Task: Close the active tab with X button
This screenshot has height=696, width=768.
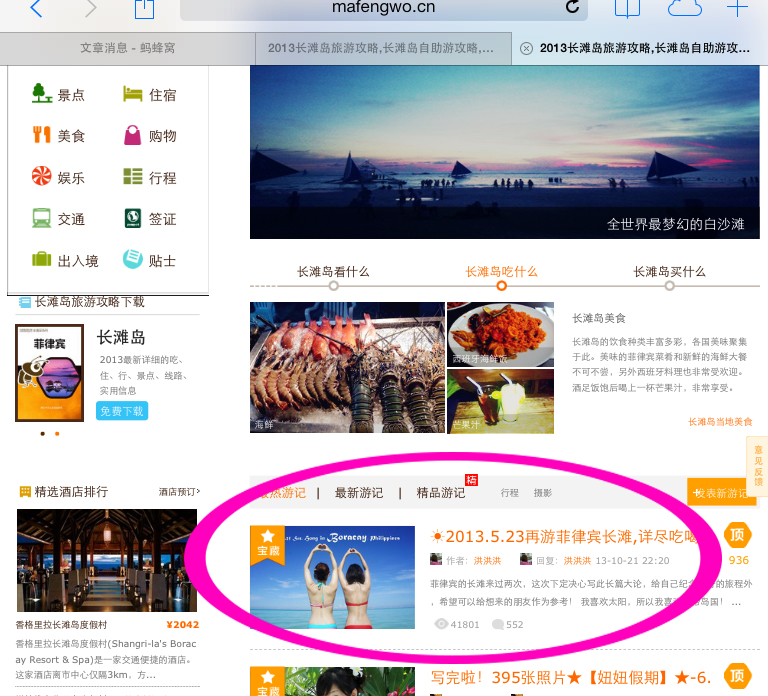Action: coord(526,48)
